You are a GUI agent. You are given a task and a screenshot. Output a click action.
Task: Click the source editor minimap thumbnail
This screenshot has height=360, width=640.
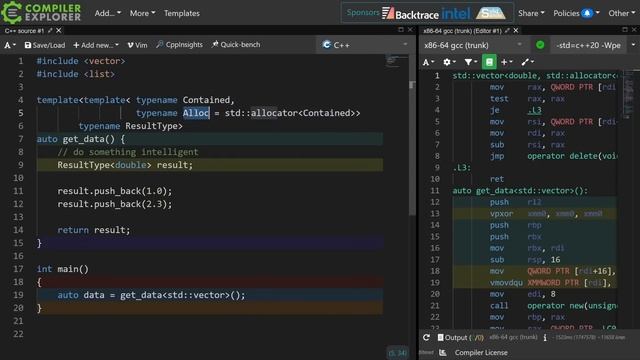[x=396, y=61]
